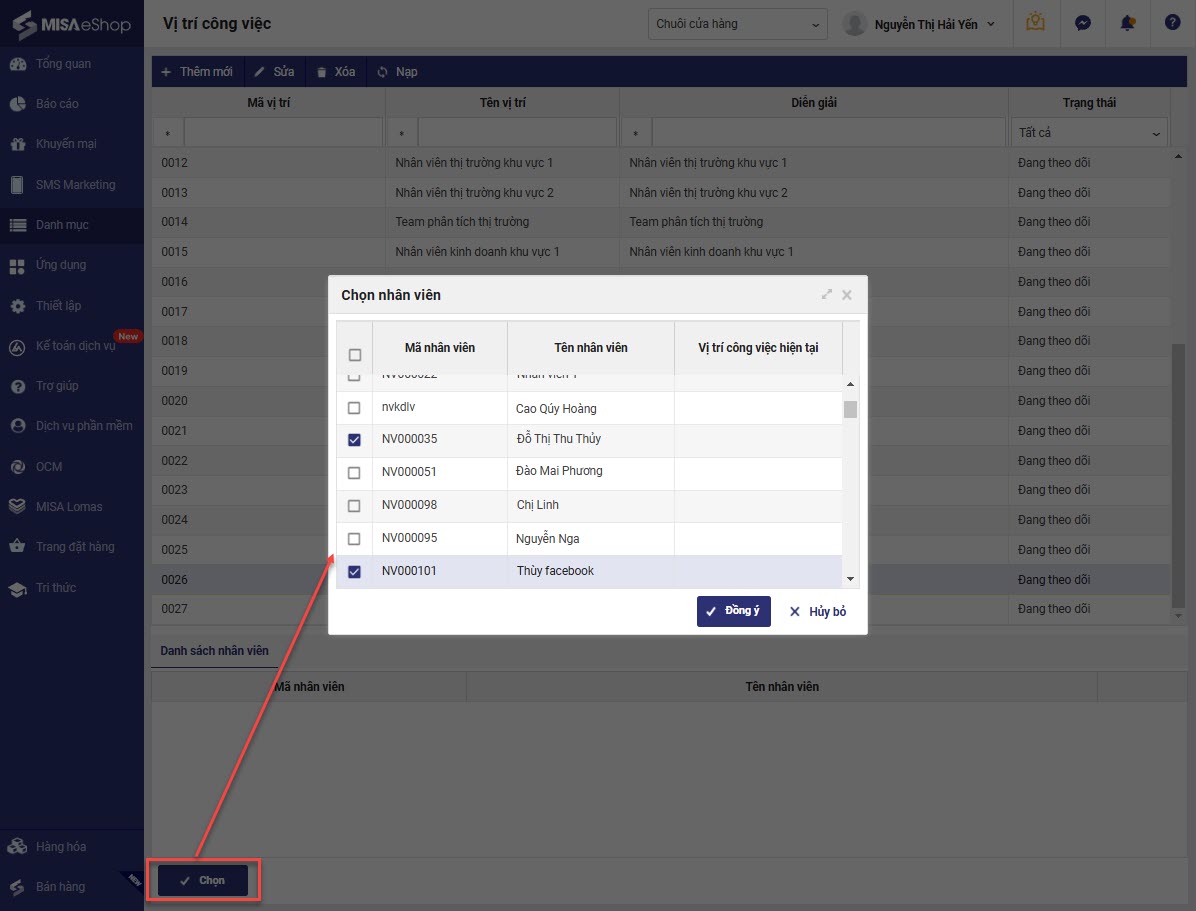This screenshot has width=1196, height=911.
Task: Open the messenger chat icon in header
Action: (x=1082, y=24)
